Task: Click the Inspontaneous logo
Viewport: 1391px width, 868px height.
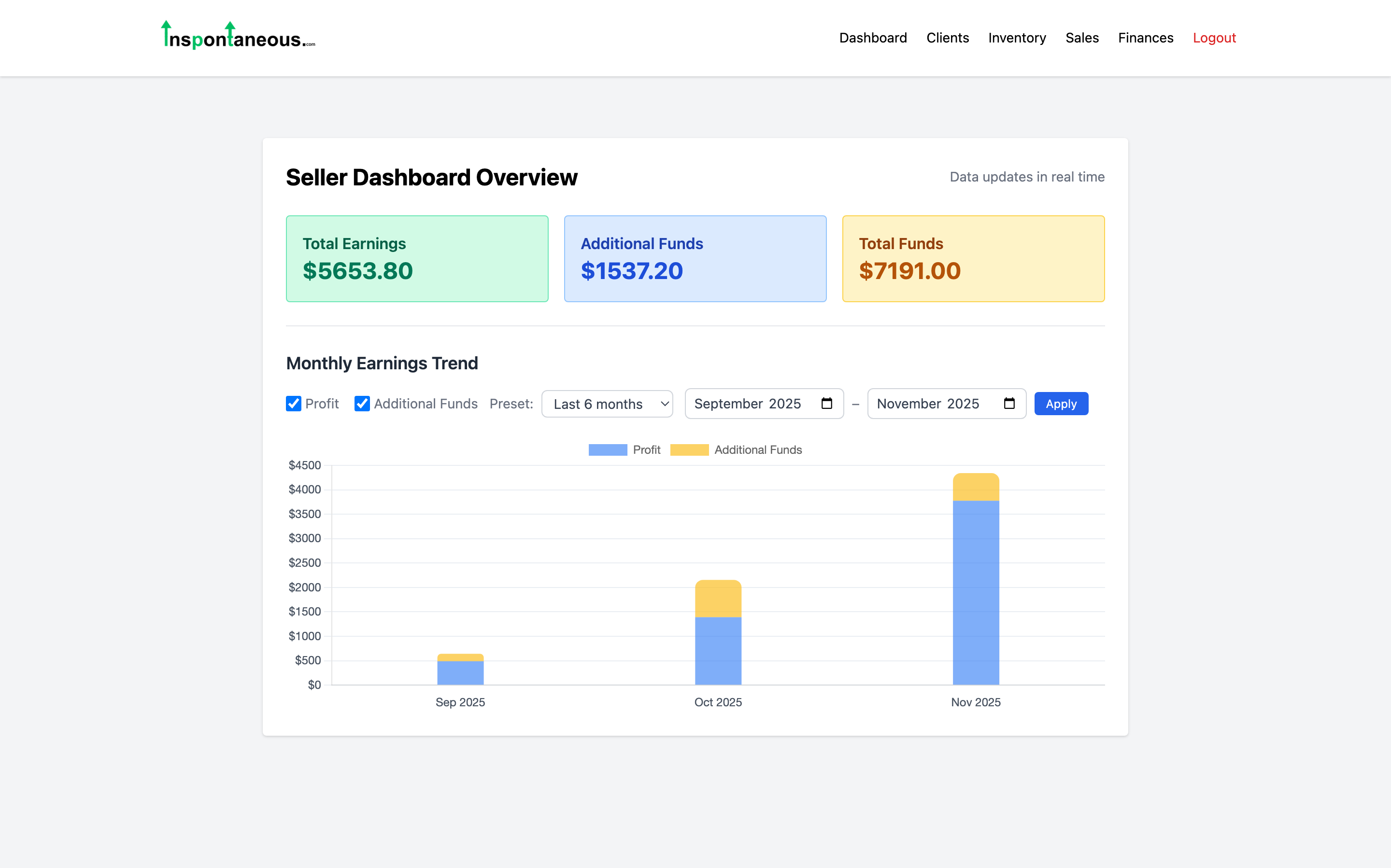Action: [x=236, y=37]
